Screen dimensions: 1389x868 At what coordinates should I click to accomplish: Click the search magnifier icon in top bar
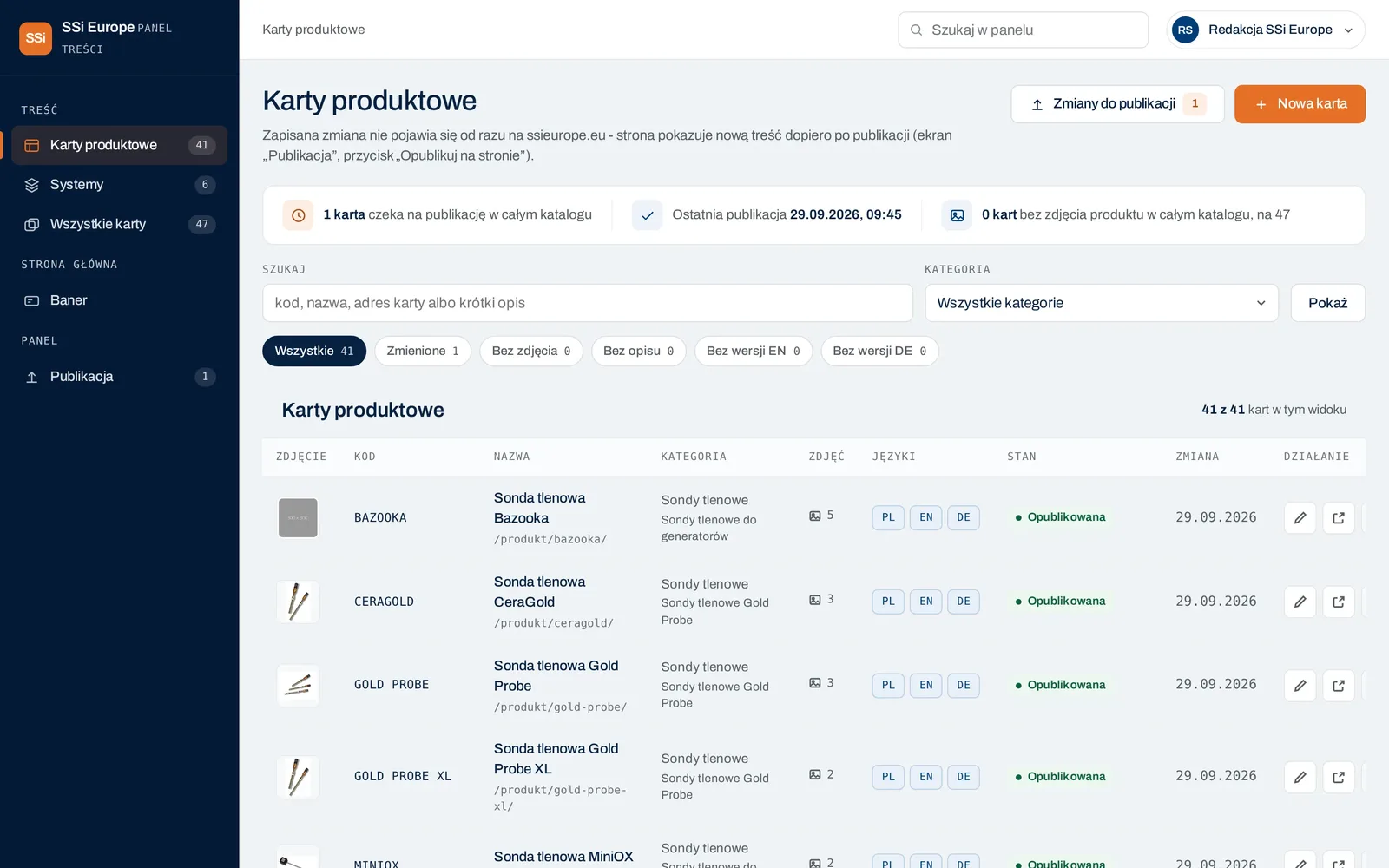(x=916, y=30)
